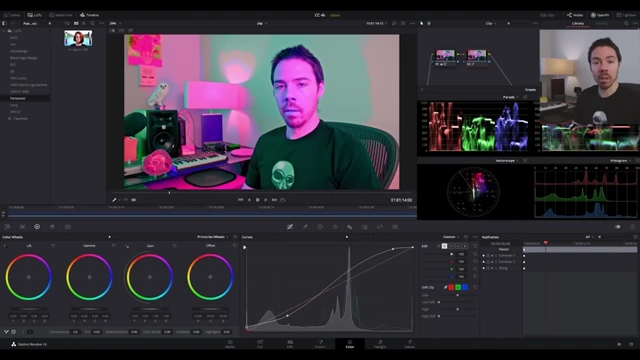This screenshot has height=360, width=640.
Task: Enable the red Soft Clip channel
Action: point(451,287)
